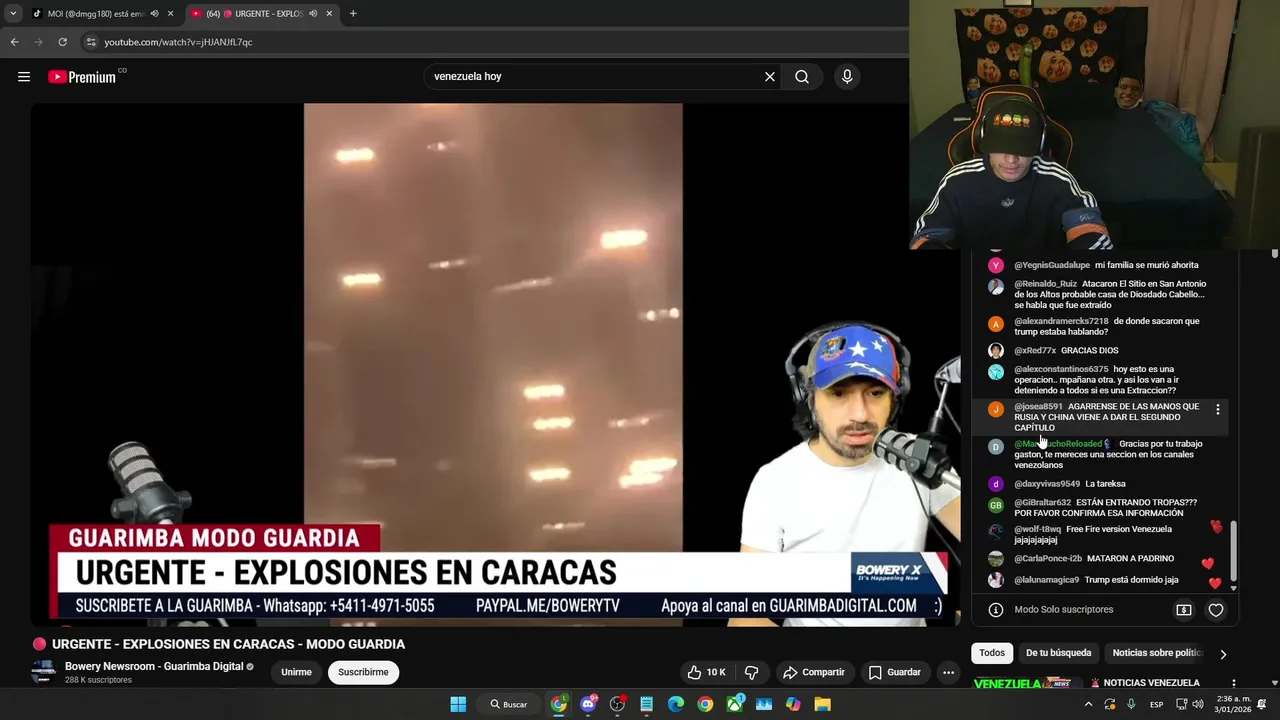Open the Windows Start menu
The height and width of the screenshot is (720, 1280).
pos(458,704)
